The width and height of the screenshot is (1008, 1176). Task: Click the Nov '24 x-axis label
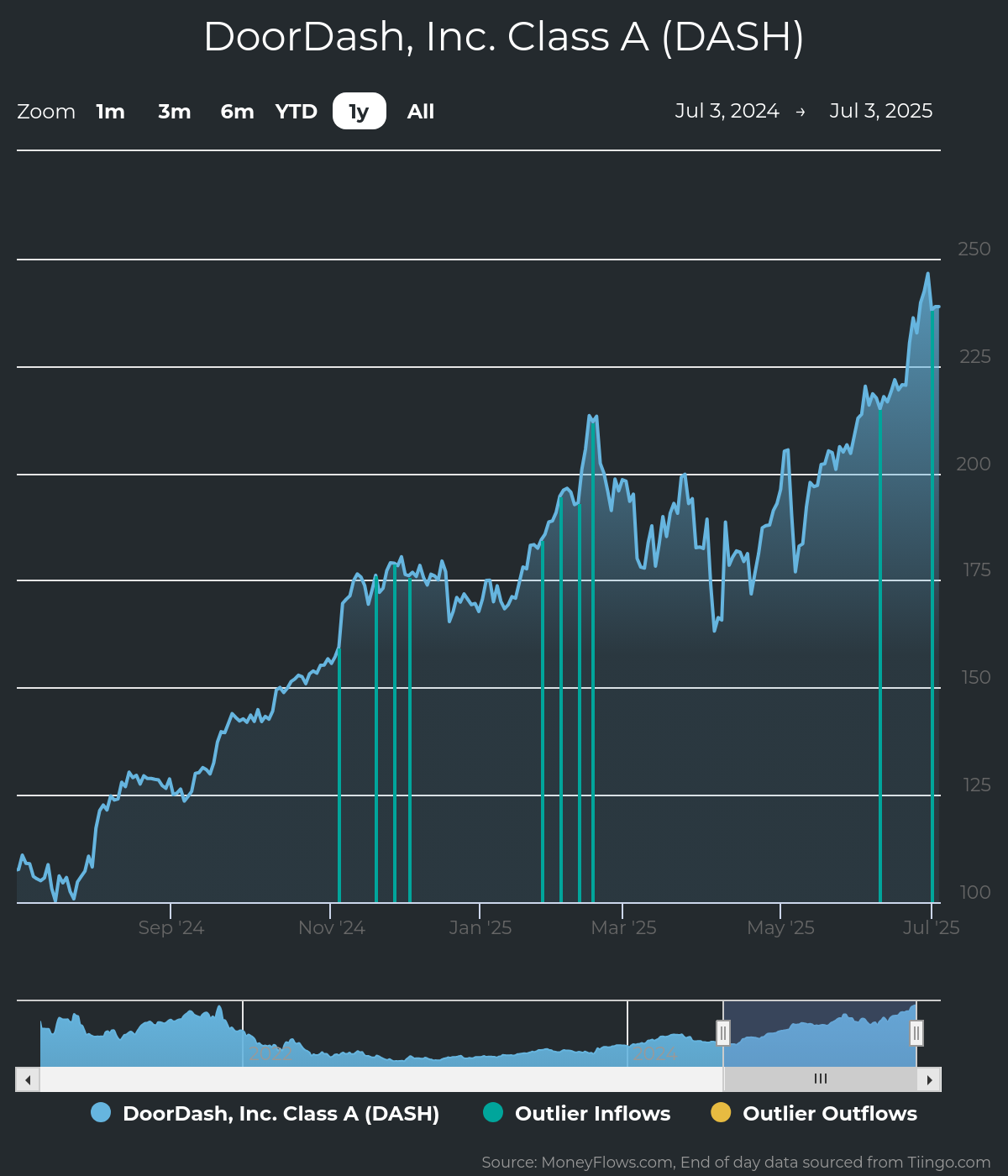pyautogui.click(x=332, y=928)
